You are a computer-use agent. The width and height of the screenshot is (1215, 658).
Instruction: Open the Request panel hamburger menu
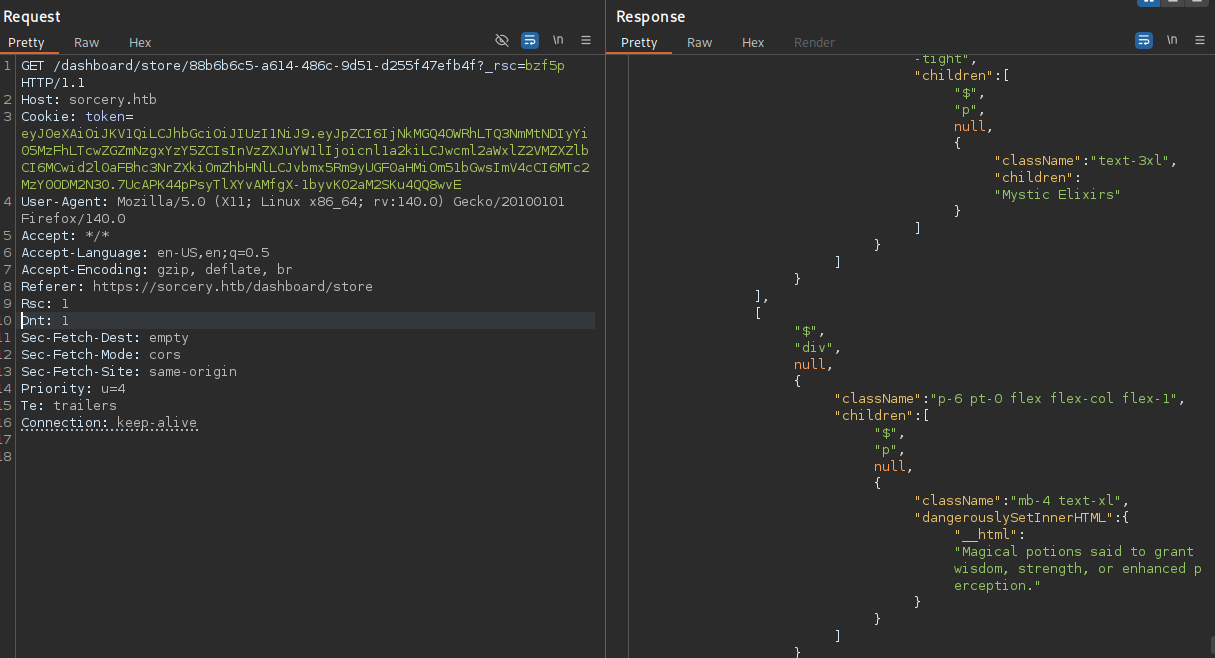tap(586, 41)
